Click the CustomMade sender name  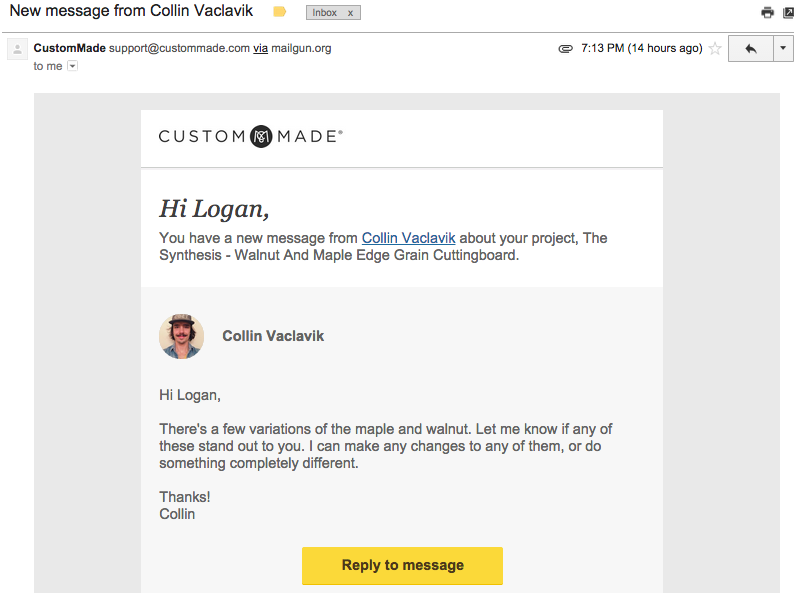(69, 48)
